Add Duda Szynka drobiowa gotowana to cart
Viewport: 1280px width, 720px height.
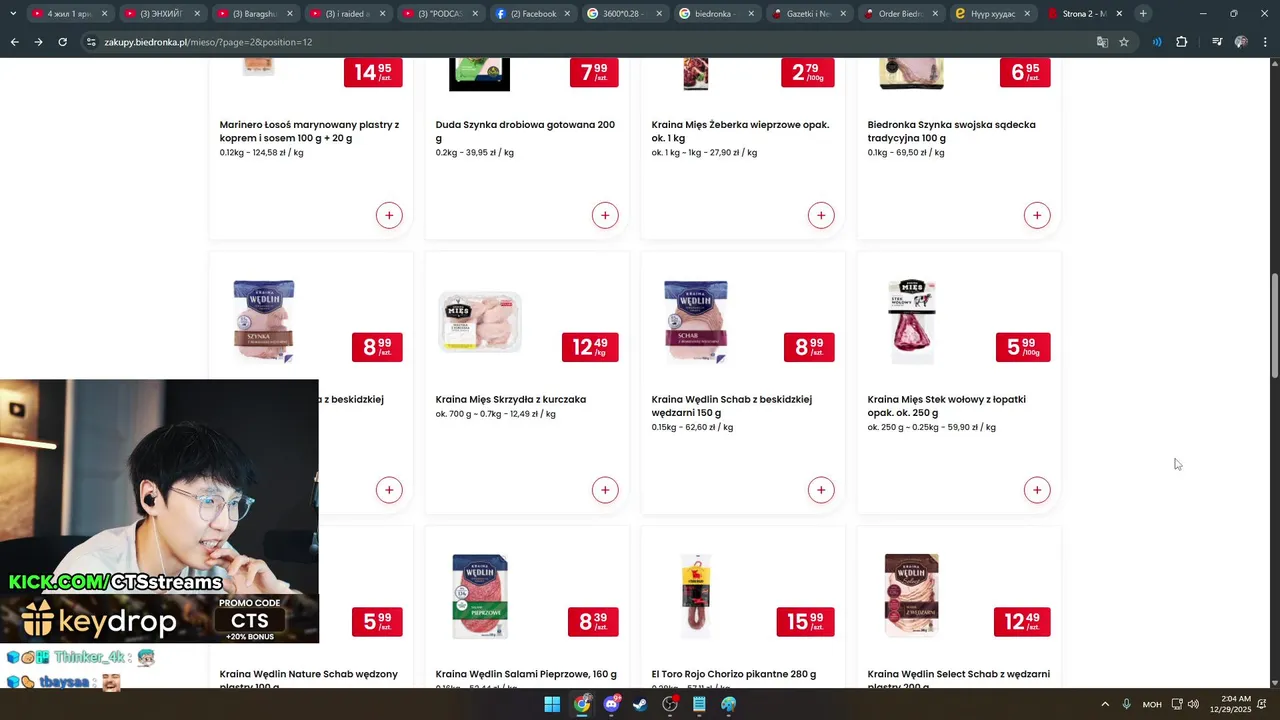pyautogui.click(x=605, y=215)
